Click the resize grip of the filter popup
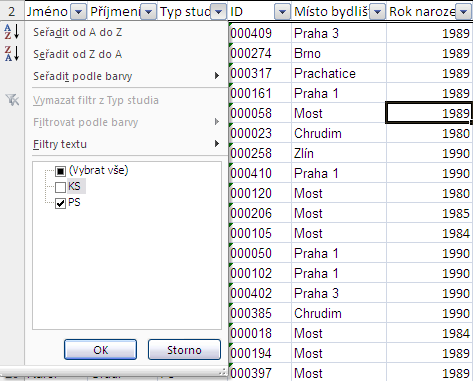This screenshot has height=381, width=473. coord(223,371)
